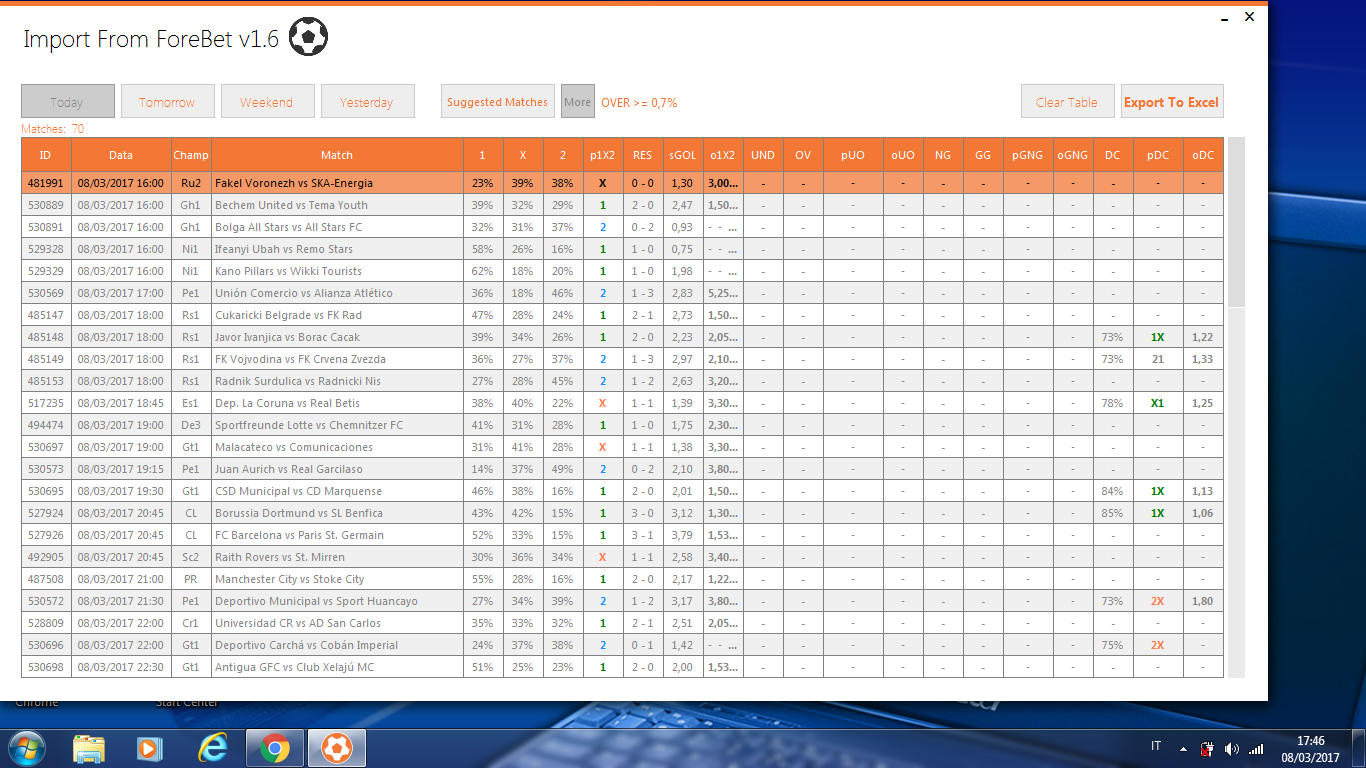Click o1X2 column header

coord(723,155)
